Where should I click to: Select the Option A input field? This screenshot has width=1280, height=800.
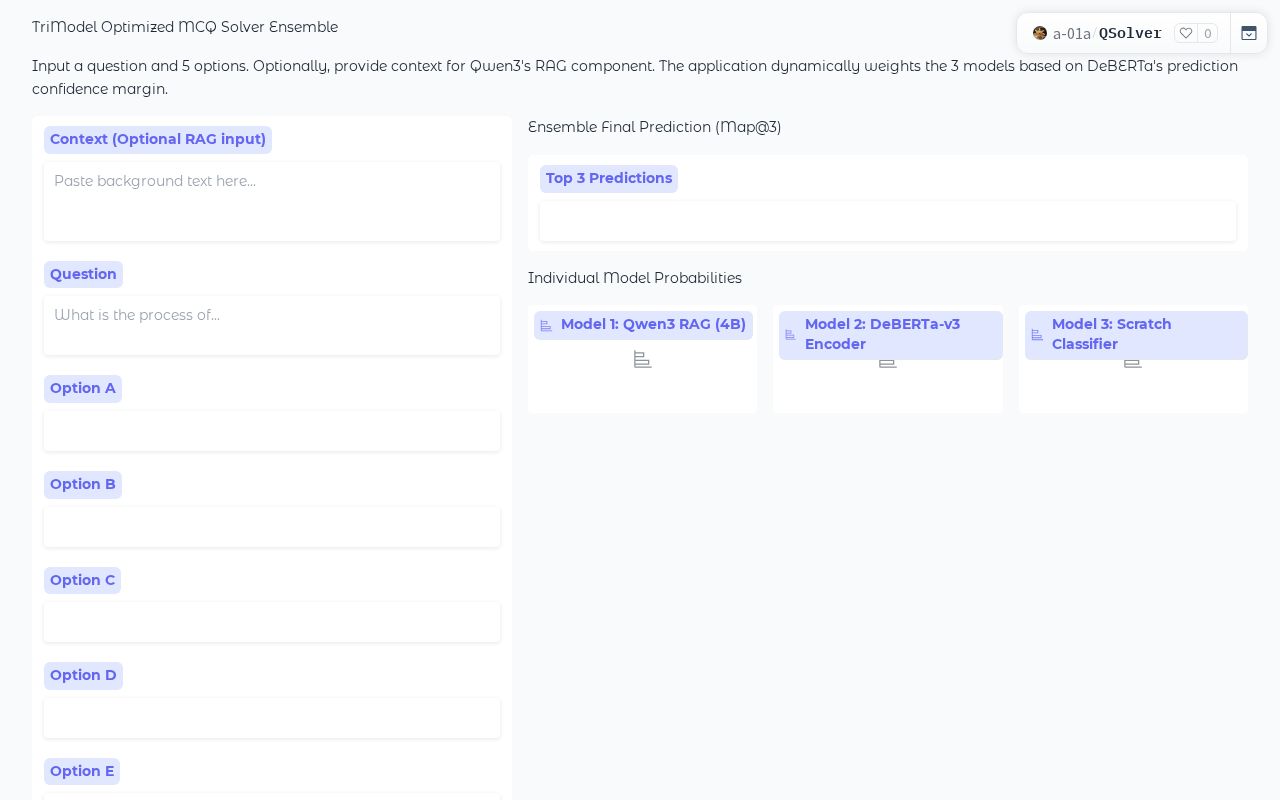(272, 431)
